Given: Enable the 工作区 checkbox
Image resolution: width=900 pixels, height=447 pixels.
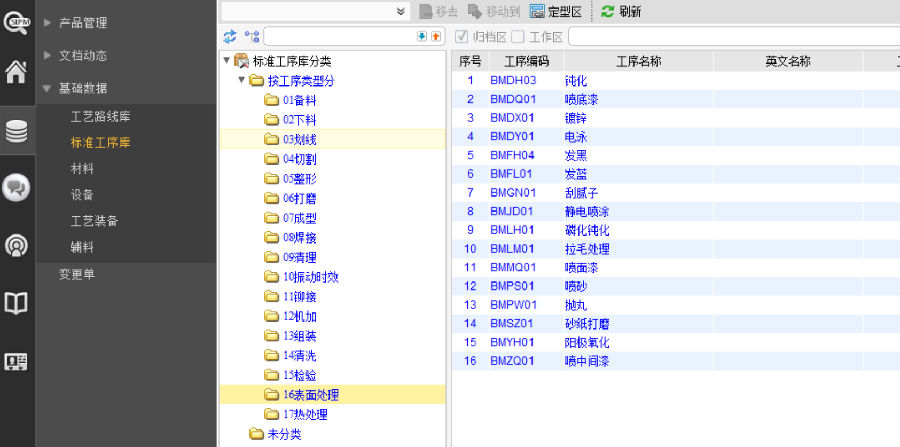Looking at the screenshot, I should point(518,37).
